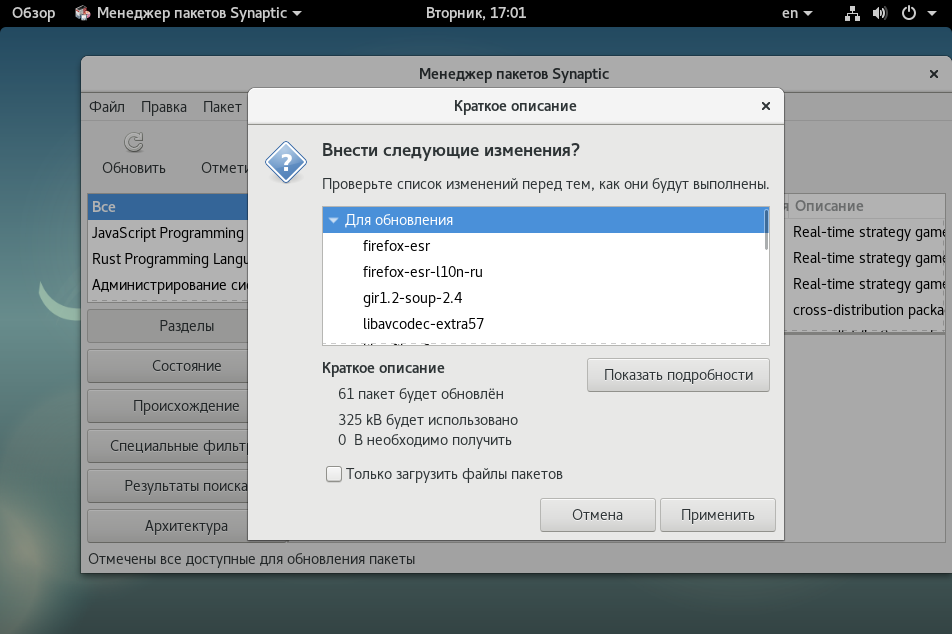Open the Правка menu

[x=164, y=107]
